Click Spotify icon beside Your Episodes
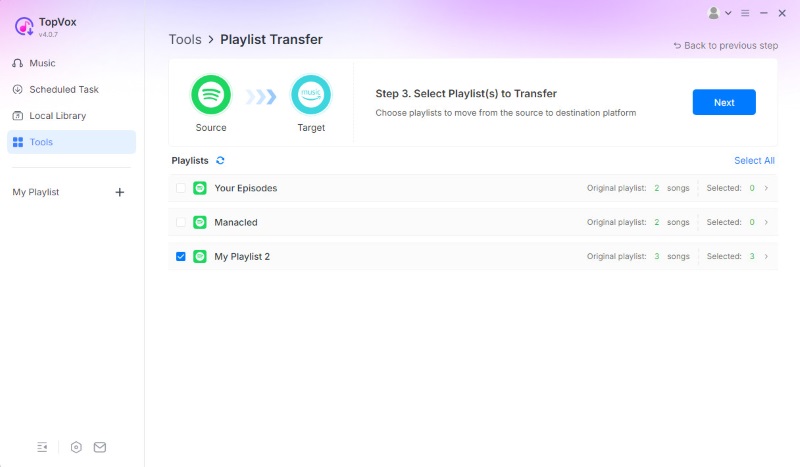The image size is (800, 467). (x=200, y=188)
